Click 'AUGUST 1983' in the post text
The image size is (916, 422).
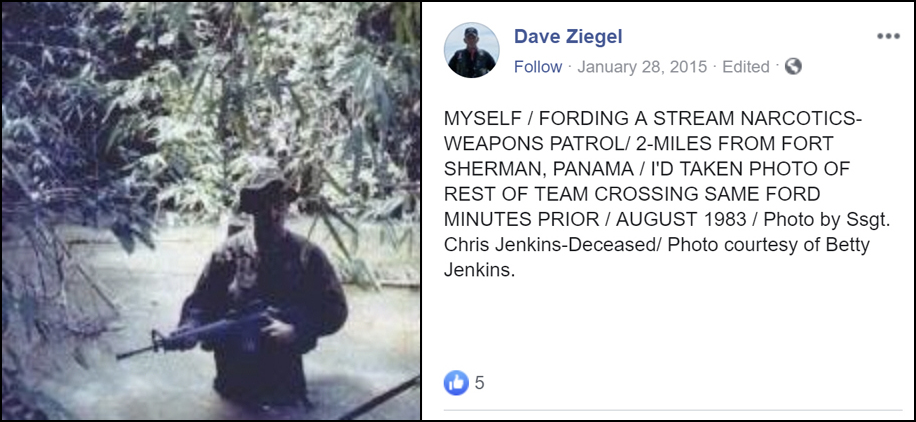[x=681, y=219]
